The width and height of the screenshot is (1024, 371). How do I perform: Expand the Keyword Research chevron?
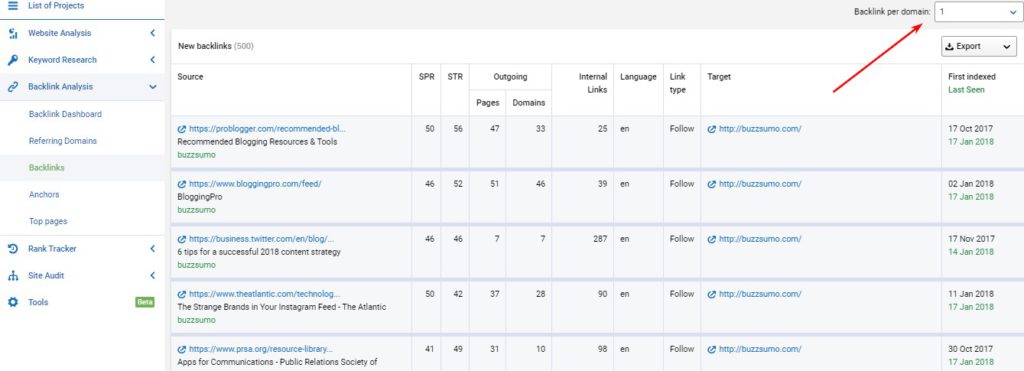coord(152,60)
